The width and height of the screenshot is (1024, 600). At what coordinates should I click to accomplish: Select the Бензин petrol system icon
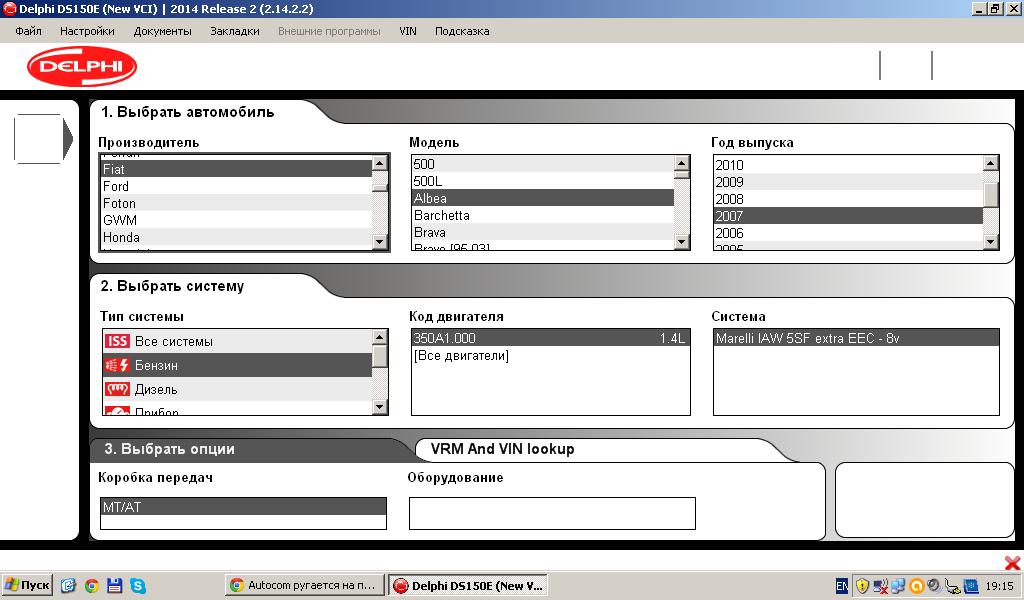(x=118, y=365)
